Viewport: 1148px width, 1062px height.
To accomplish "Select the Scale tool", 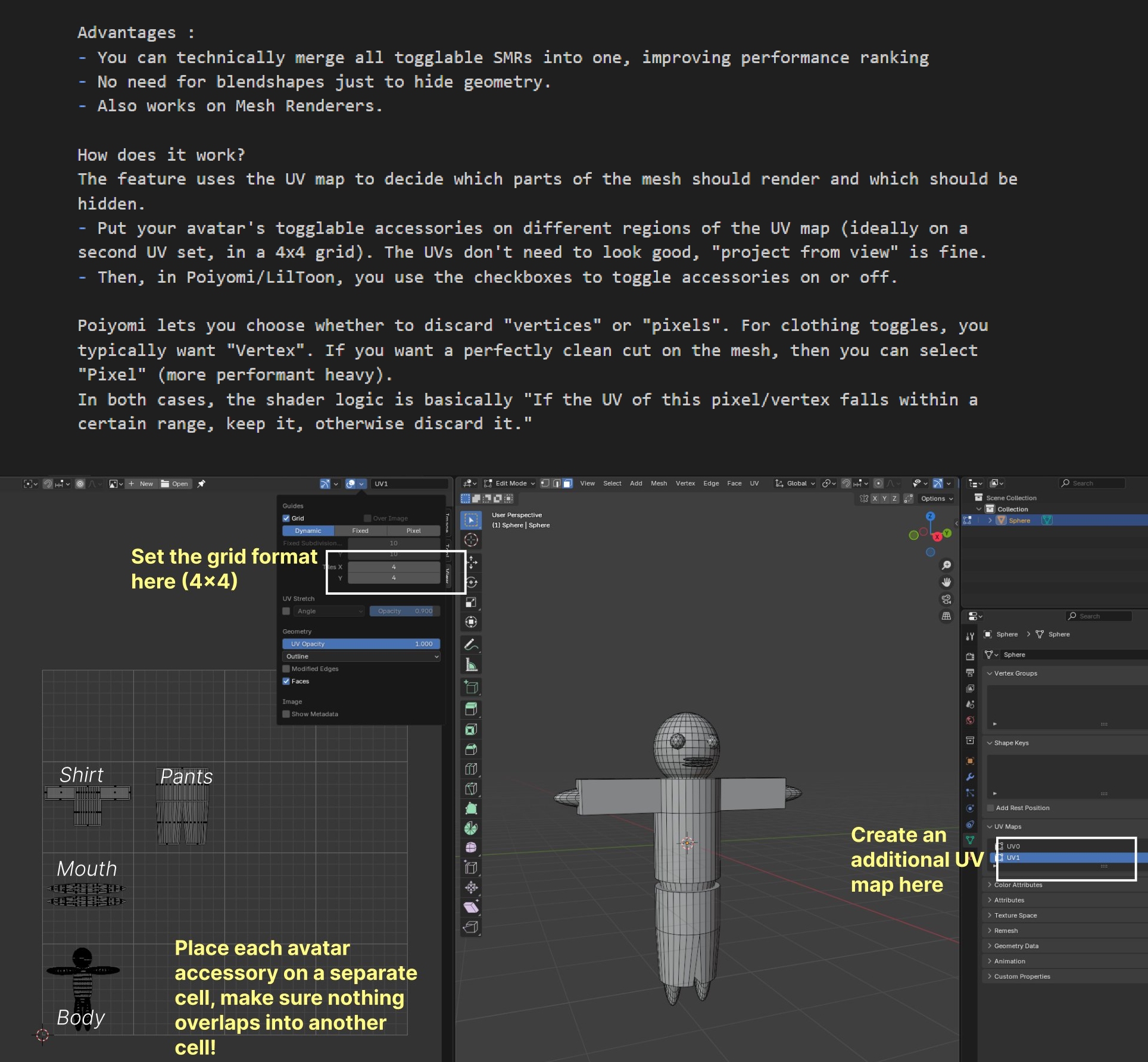I will coord(471,602).
